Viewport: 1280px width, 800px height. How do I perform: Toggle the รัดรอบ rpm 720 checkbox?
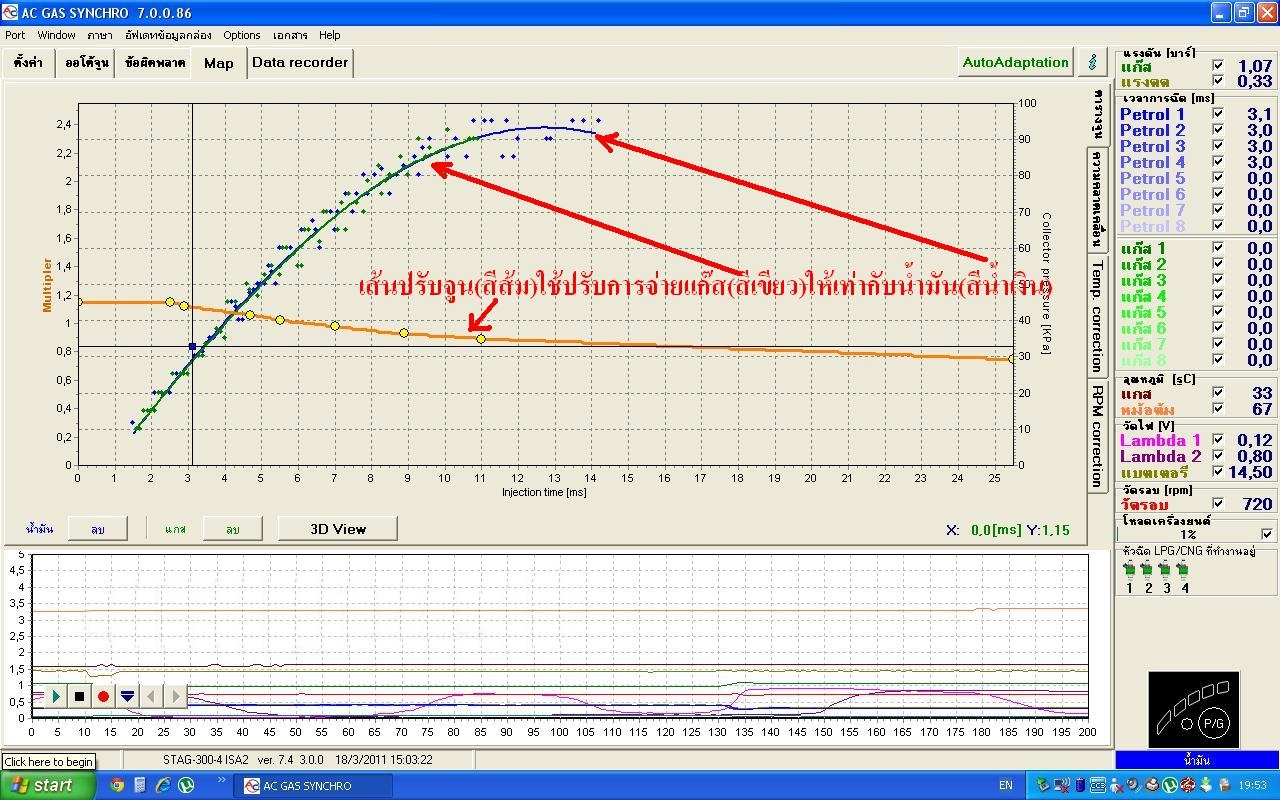[1217, 504]
